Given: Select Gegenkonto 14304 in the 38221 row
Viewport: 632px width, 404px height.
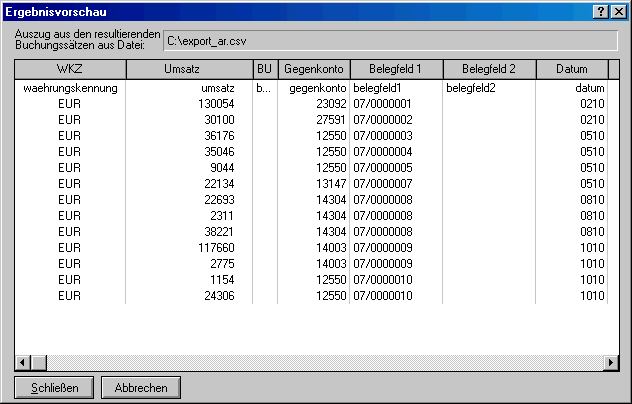Looking at the screenshot, I should [x=331, y=232].
